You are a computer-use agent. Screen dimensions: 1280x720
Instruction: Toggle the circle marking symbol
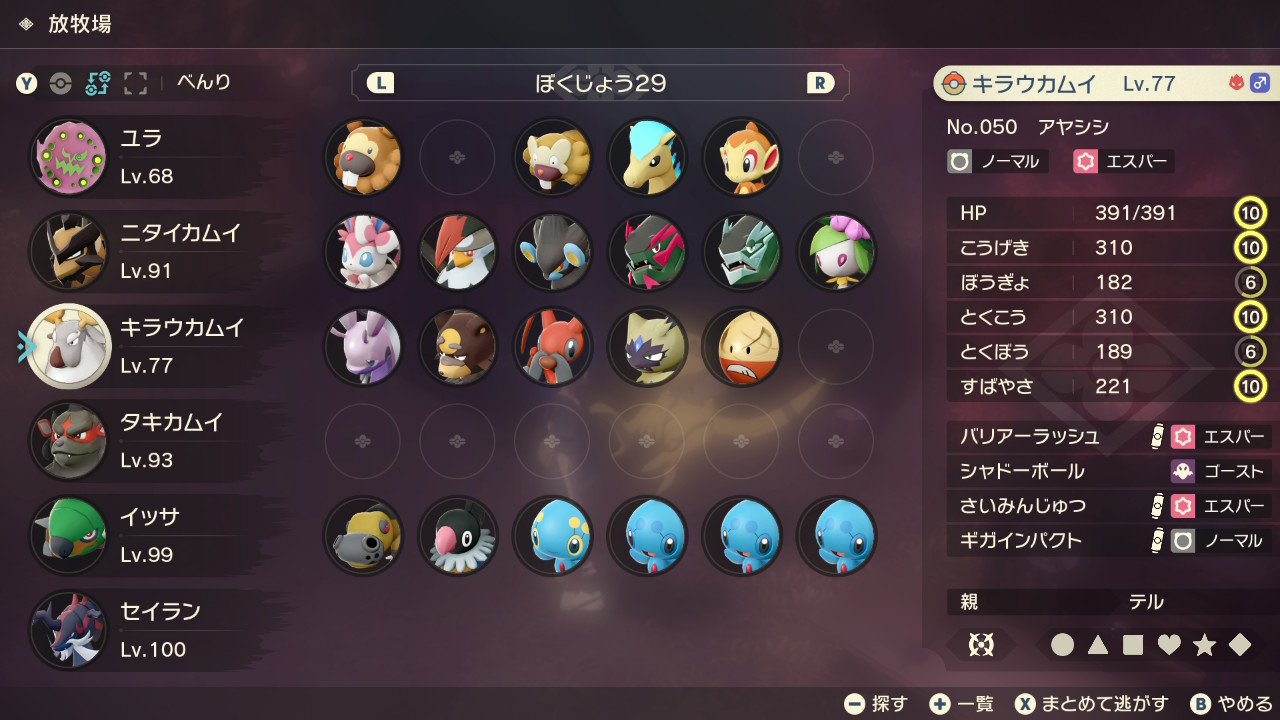point(1062,645)
